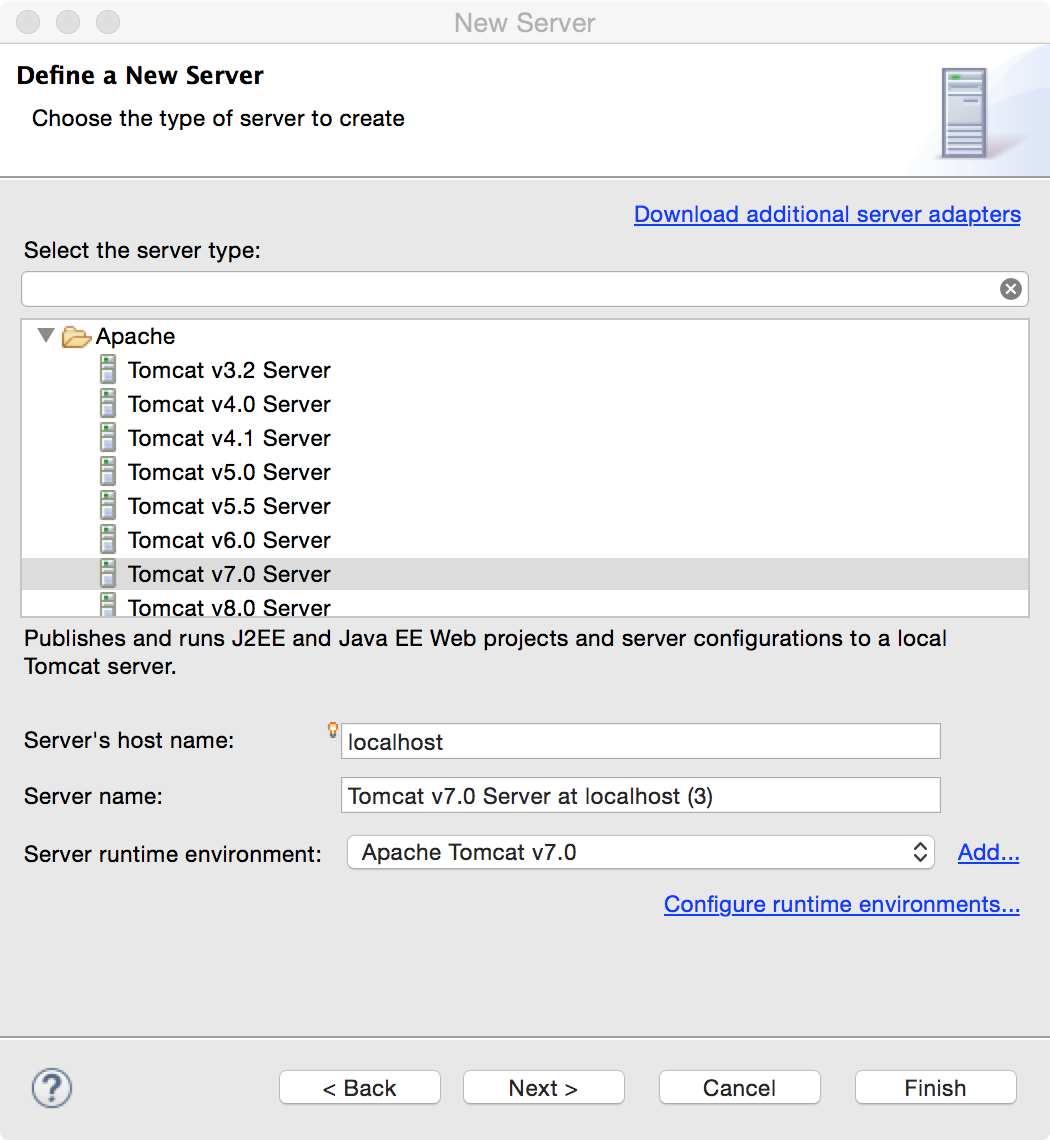The image size is (1050, 1140).
Task: Click the Tomcat v3.2 Server icon
Action: coord(108,369)
